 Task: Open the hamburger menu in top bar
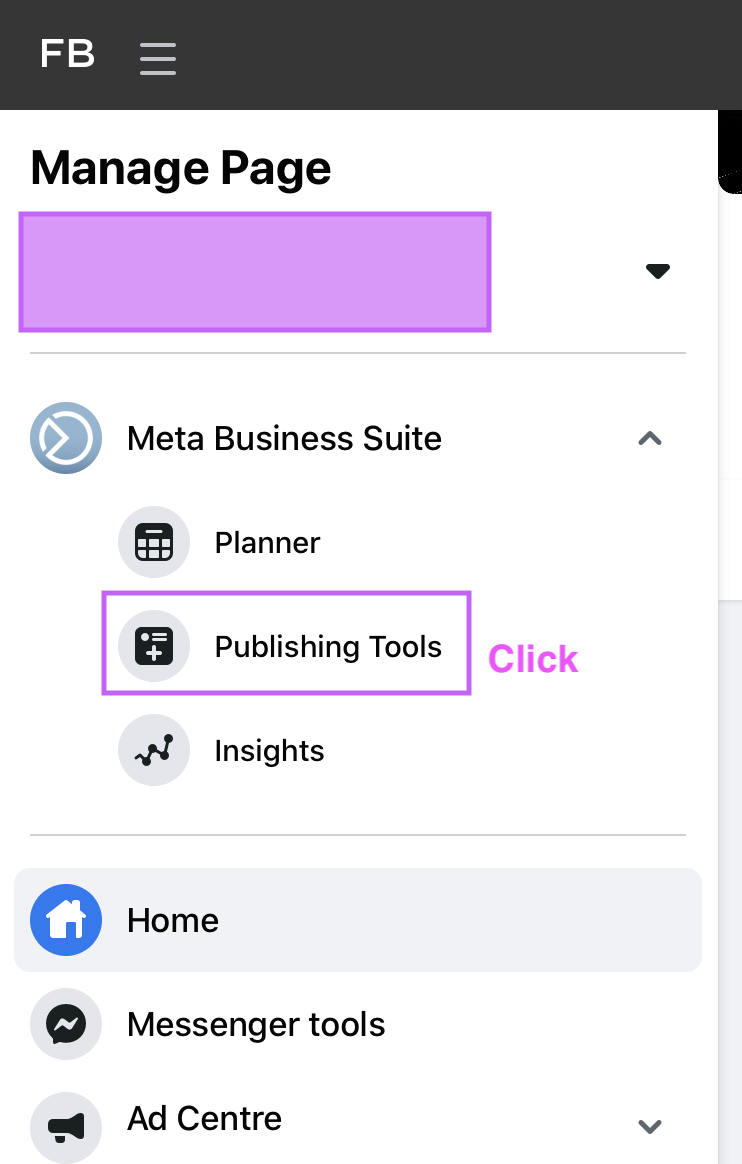click(x=158, y=58)
